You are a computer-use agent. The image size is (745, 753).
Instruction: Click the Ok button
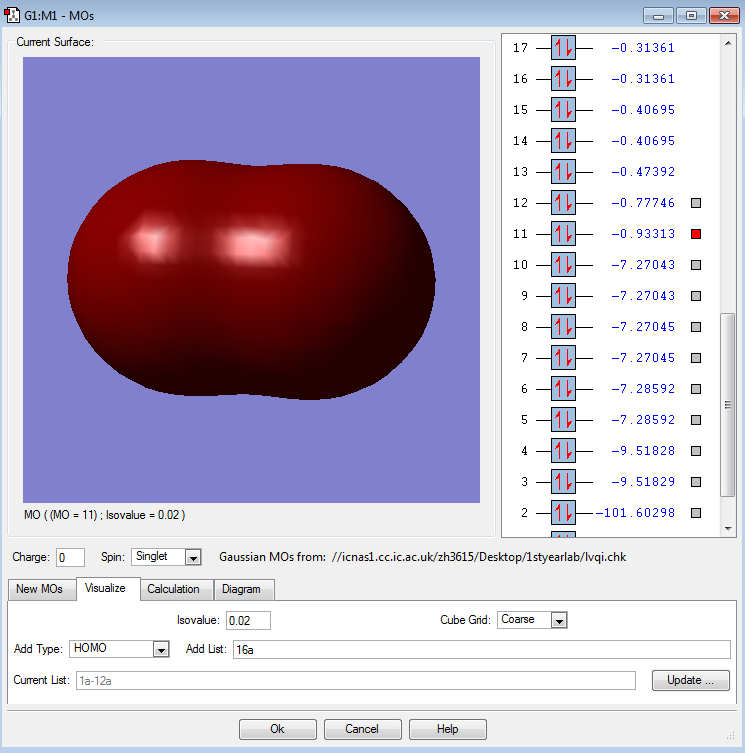click(277, 729)
